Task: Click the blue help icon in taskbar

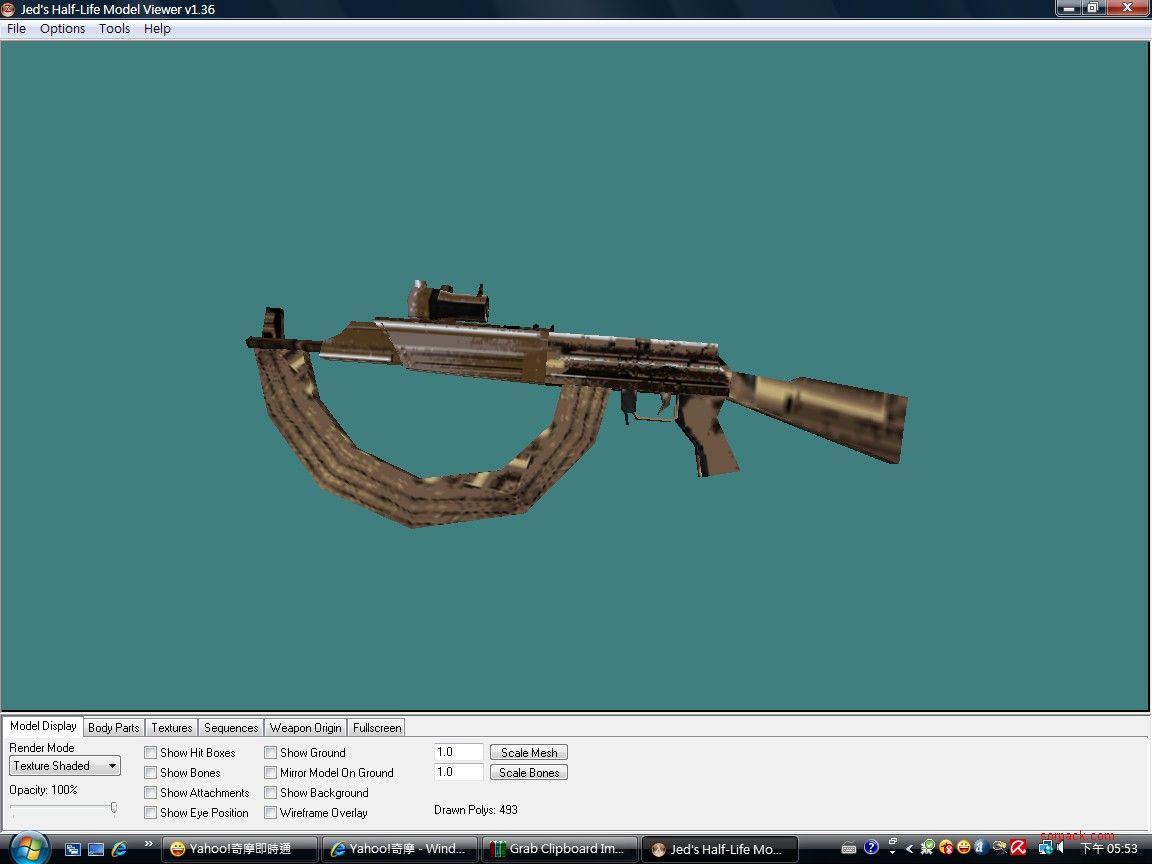Action: coord(871,848)
